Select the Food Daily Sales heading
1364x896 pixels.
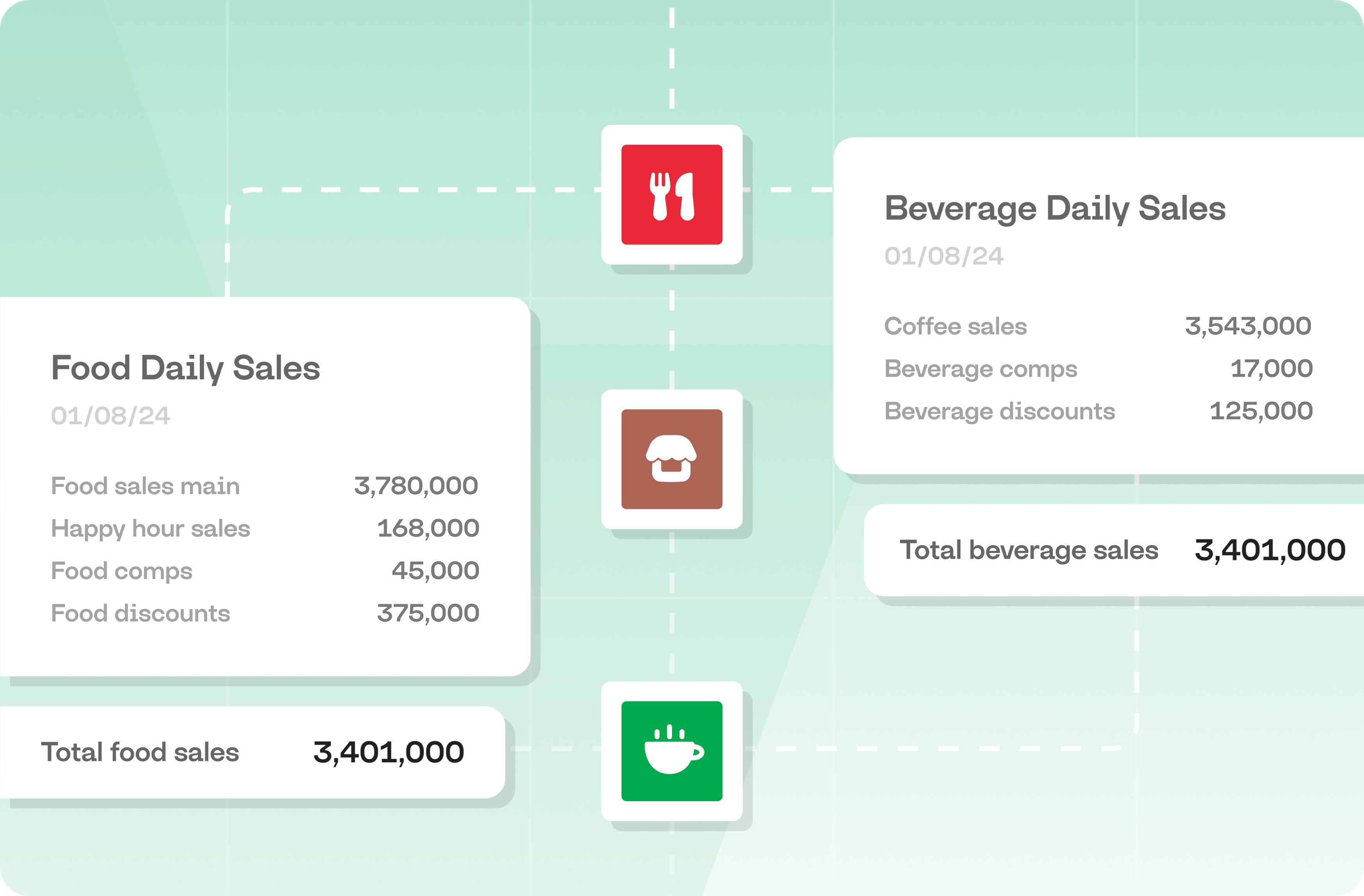[185, 368]
